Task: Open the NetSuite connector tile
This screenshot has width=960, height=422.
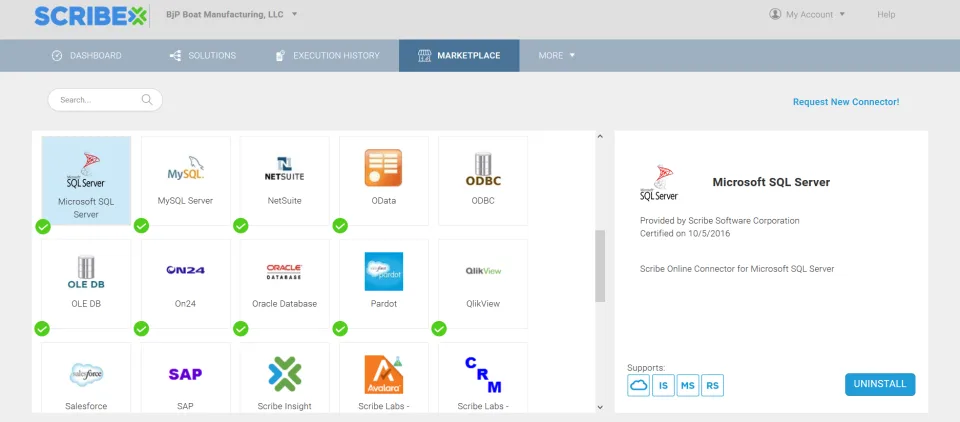Action: click(285, 181)
